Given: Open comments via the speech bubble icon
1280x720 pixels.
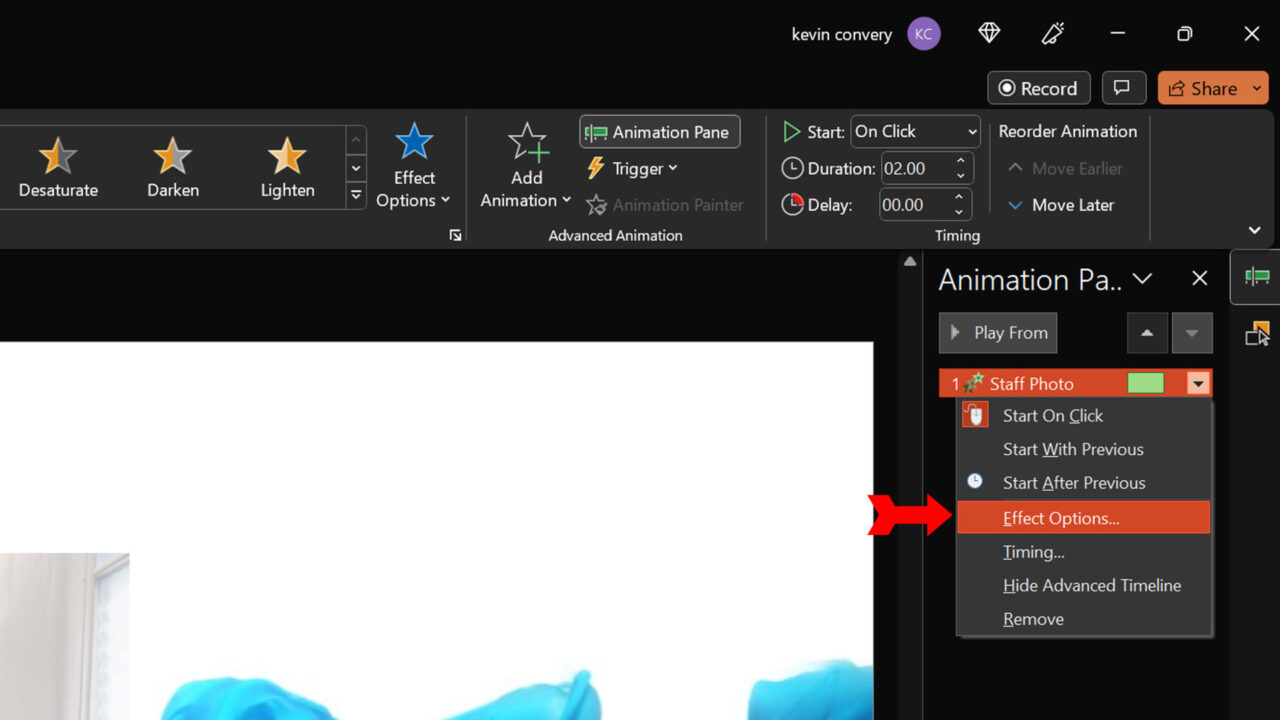Looking at the screenshot, I should tap(1123, 87).
